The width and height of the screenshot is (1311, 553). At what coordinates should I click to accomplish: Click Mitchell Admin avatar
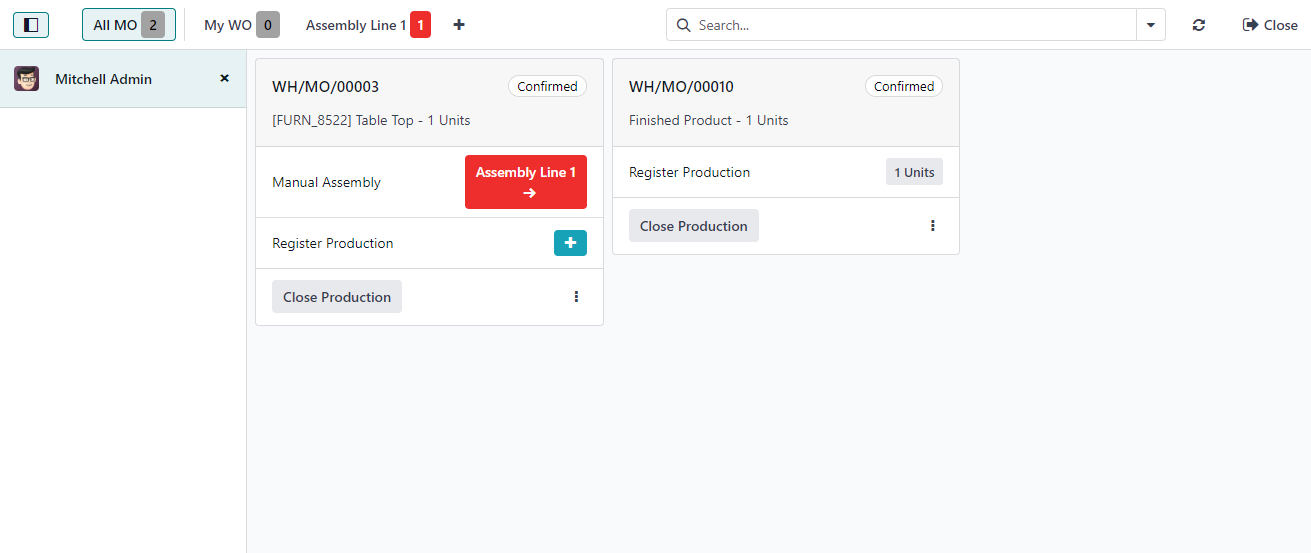point(27,79)
